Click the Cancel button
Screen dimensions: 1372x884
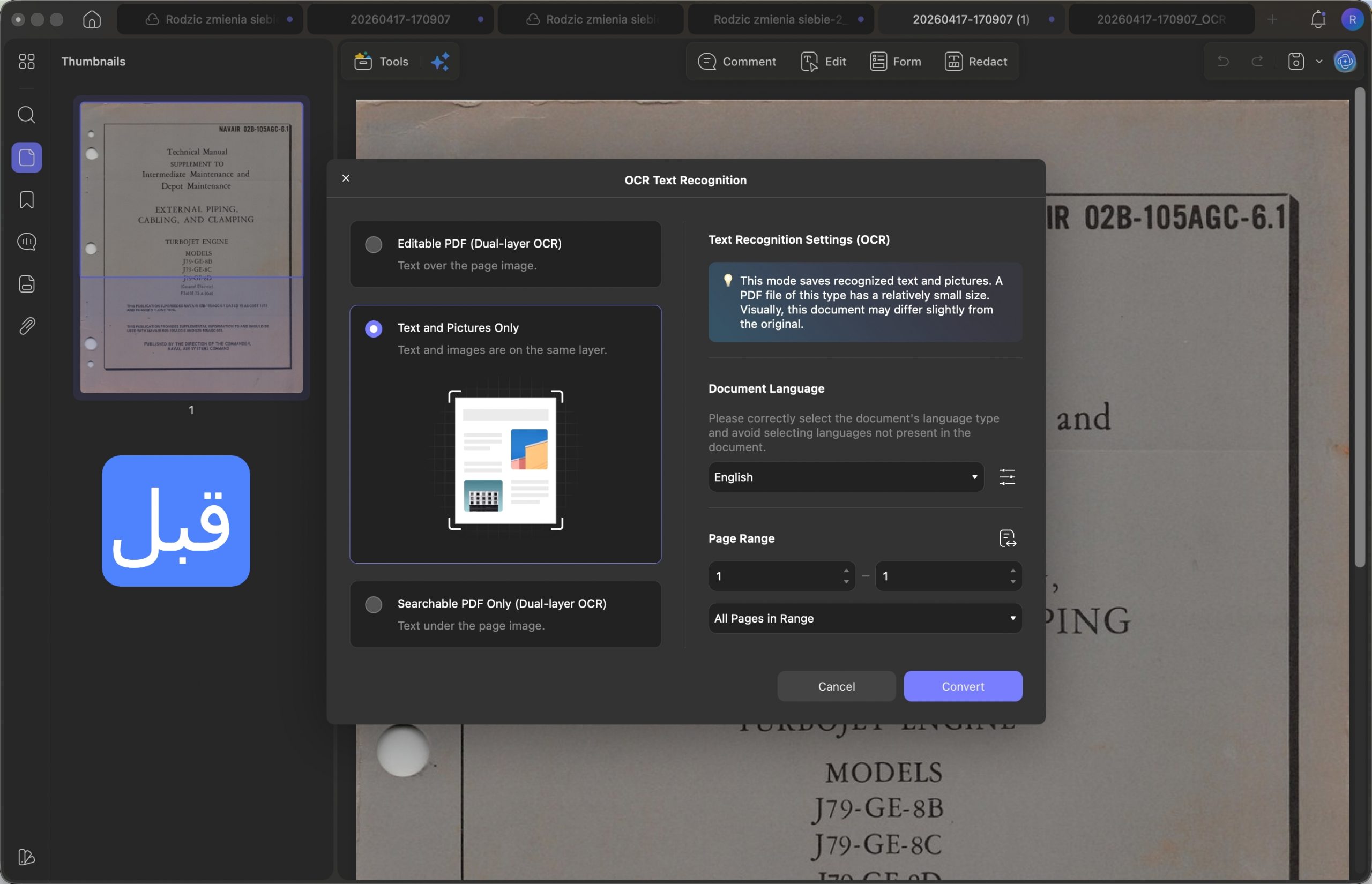click(837, 686)
